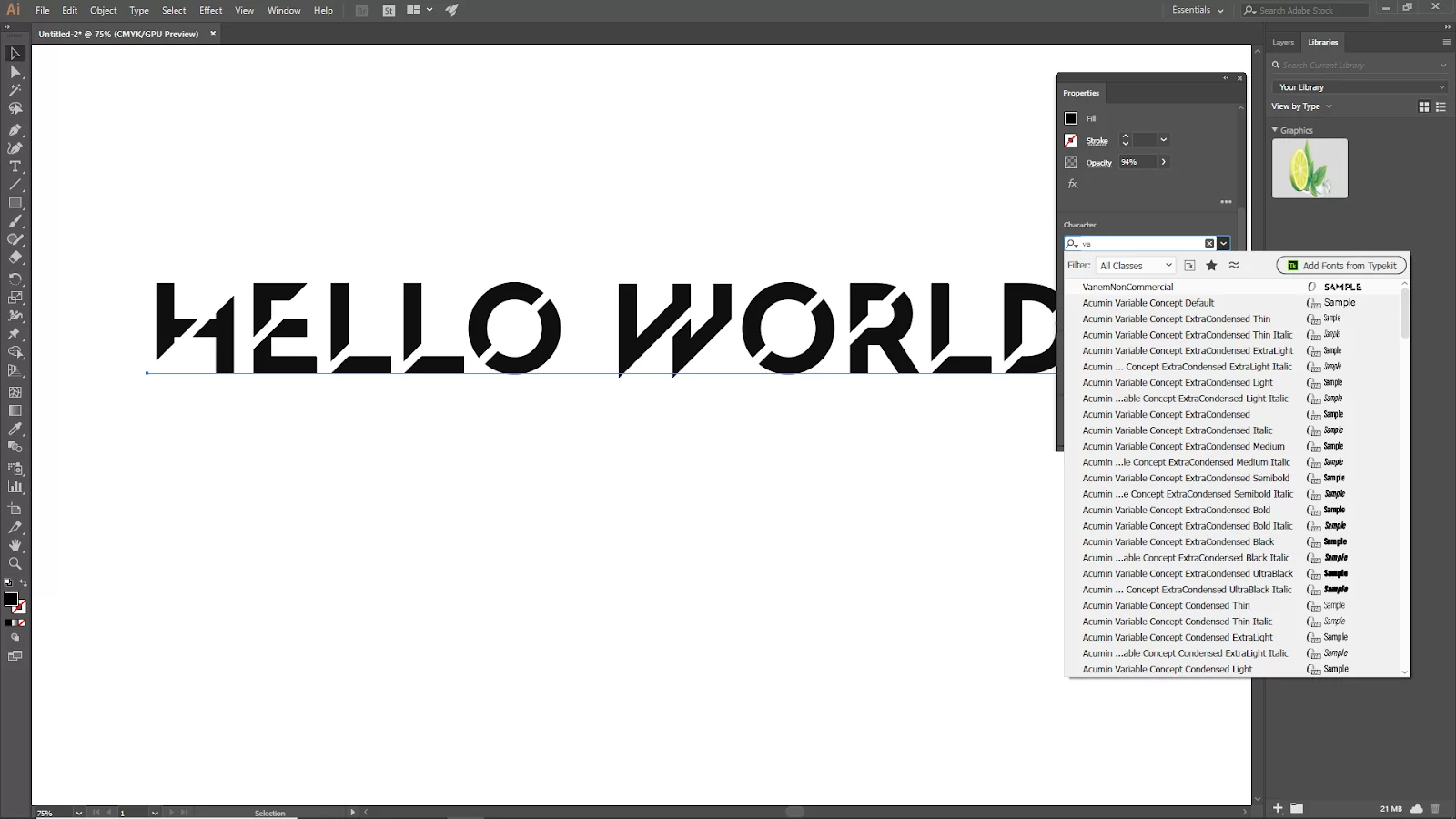The image size is (1456, 819).
Task: Select the Direct Selection tool
Action: 15,72
